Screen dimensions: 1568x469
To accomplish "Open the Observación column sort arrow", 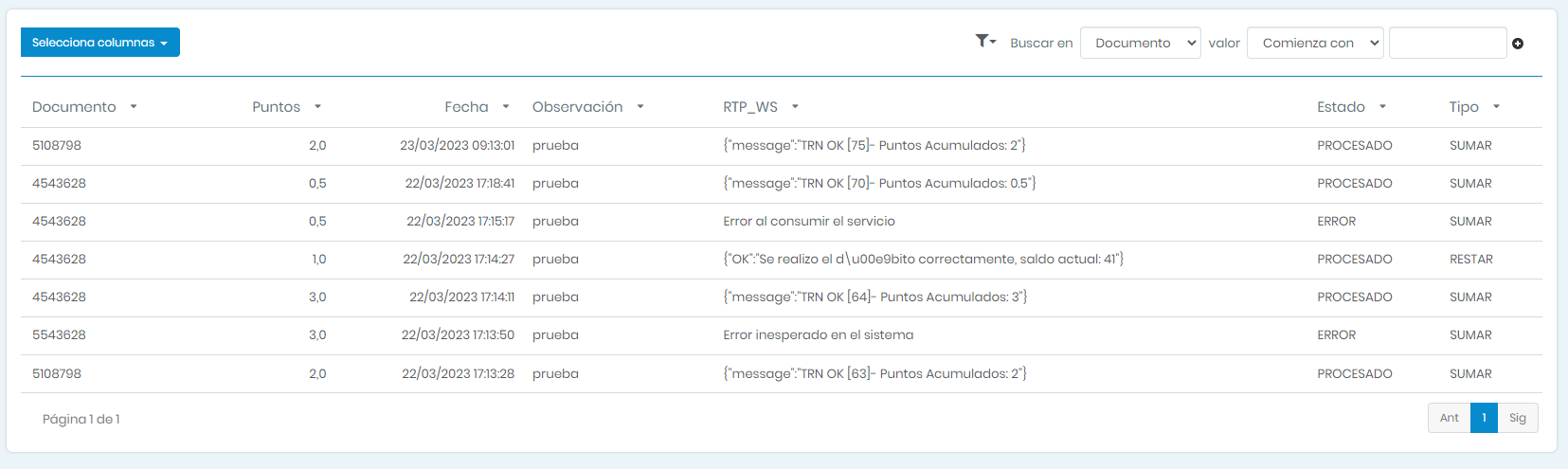I will pos(640,107).
